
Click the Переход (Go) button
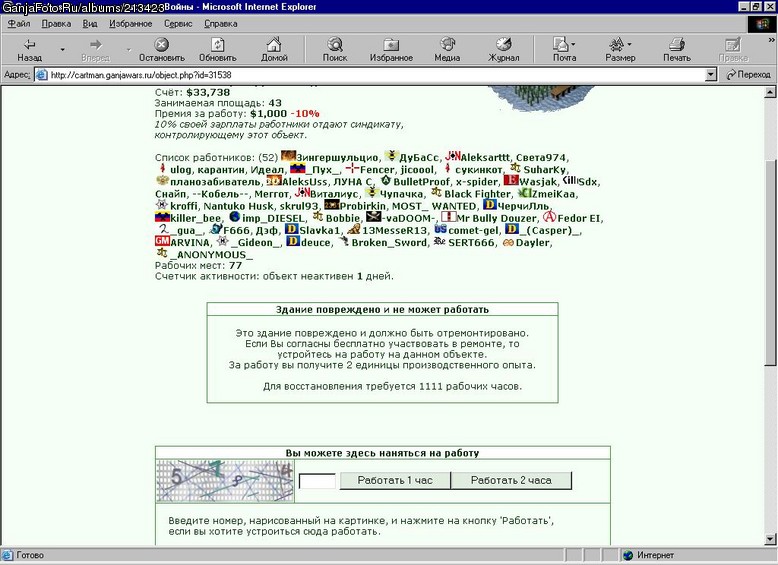pos(748,75)
